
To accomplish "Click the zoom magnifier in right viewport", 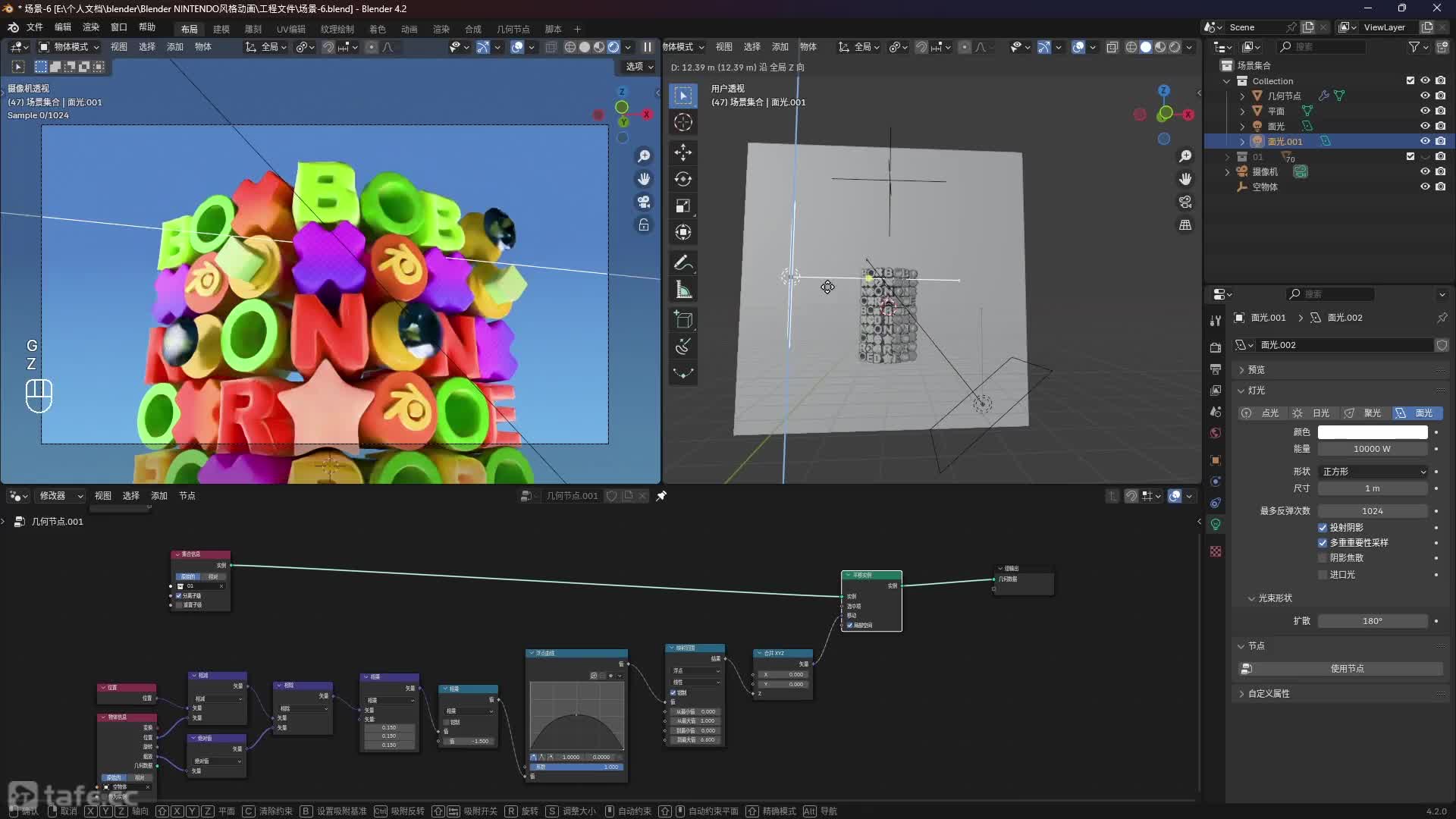I will pyautogui.click(x=1185, y=156).
